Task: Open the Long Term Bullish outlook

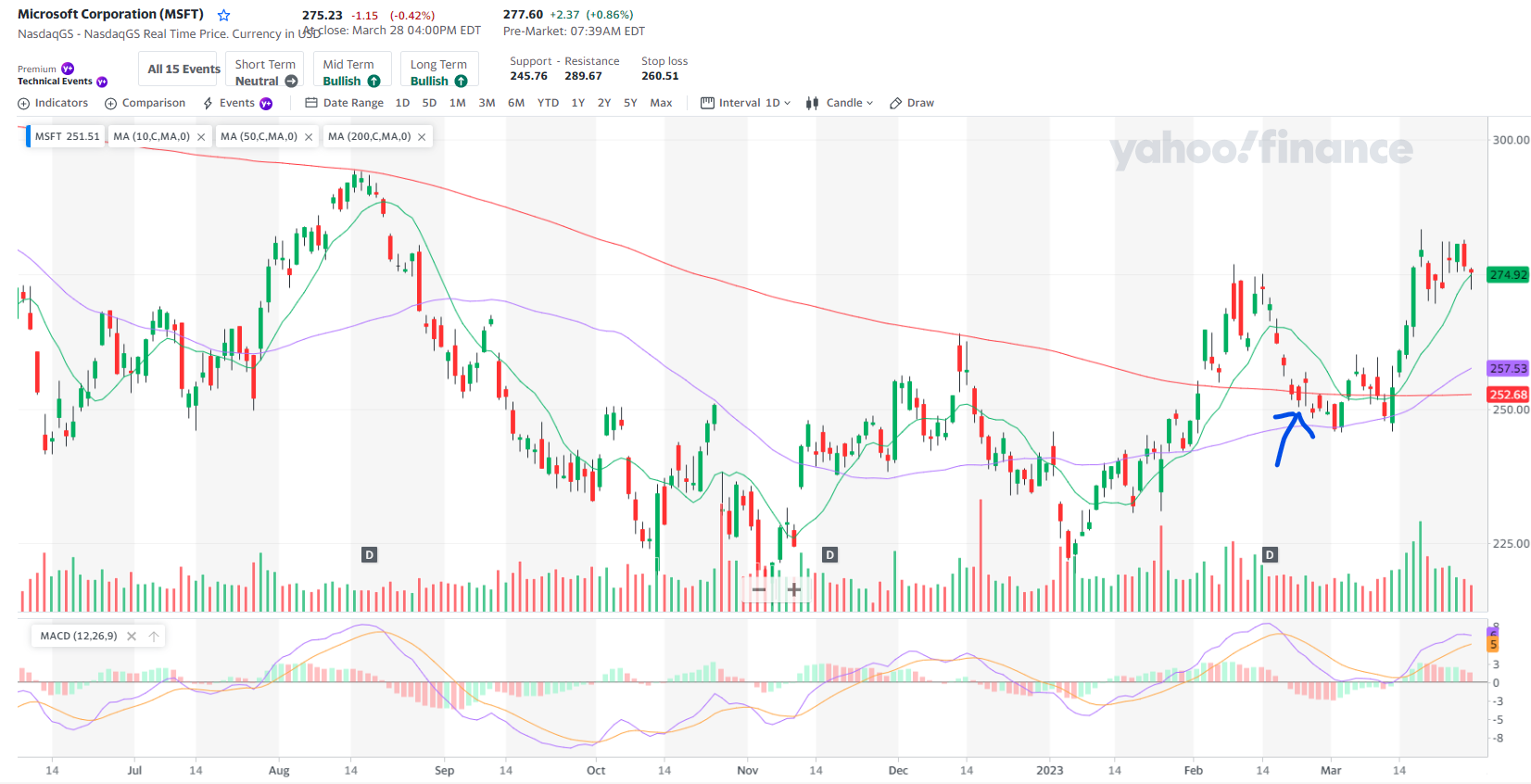Action: pos(438,70)
